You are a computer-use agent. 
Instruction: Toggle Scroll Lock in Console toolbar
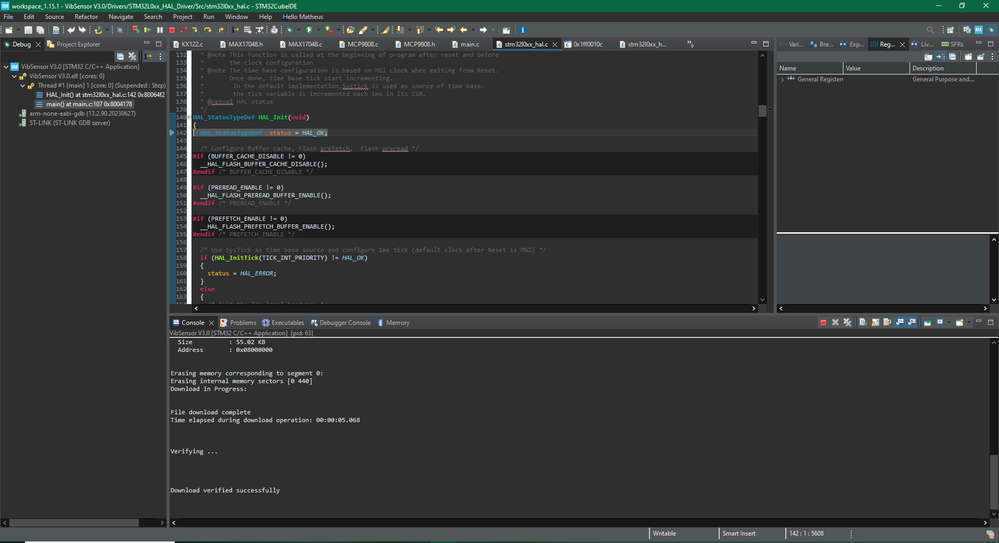tap(875, 322)
